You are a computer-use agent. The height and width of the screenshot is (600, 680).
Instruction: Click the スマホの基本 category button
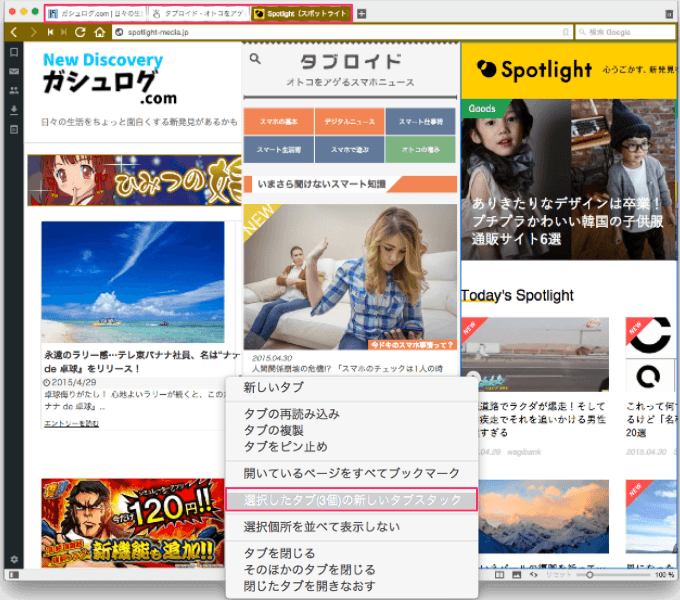(x=278, y=121)
